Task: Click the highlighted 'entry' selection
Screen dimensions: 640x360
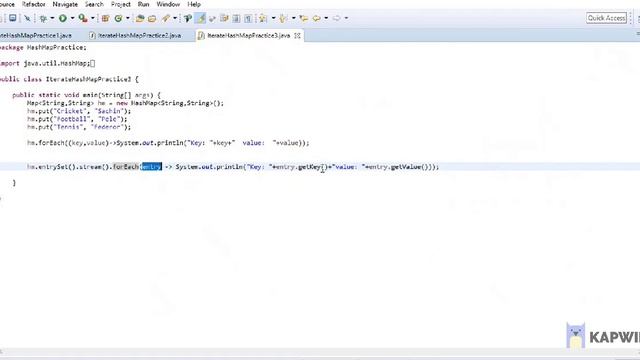Action: pyautogui.click(x=151, y=167)
